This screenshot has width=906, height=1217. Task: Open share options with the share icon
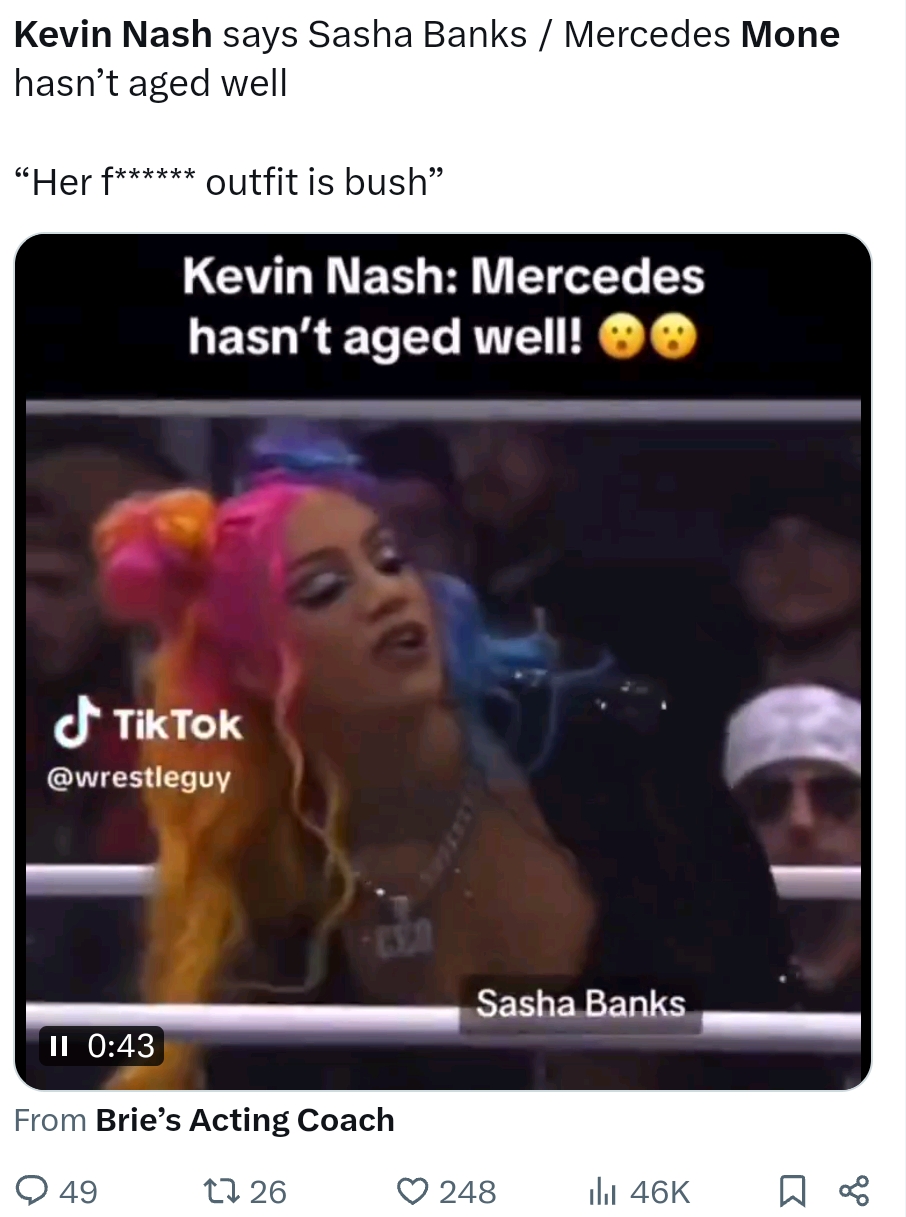point(854,1191)
